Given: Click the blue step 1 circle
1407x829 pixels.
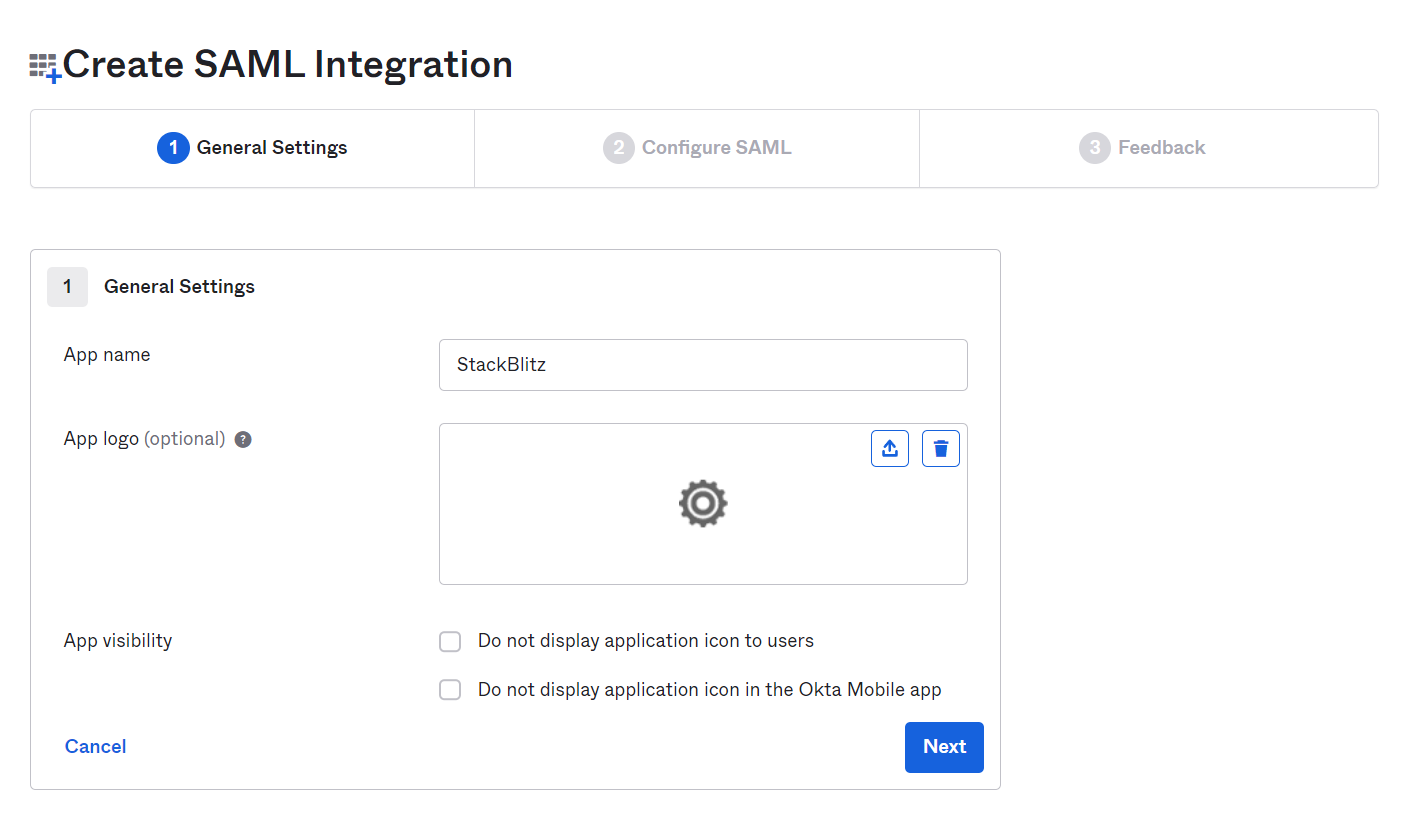Looking at the screenshot, I should pyautogui.click(x=172, y=147).
